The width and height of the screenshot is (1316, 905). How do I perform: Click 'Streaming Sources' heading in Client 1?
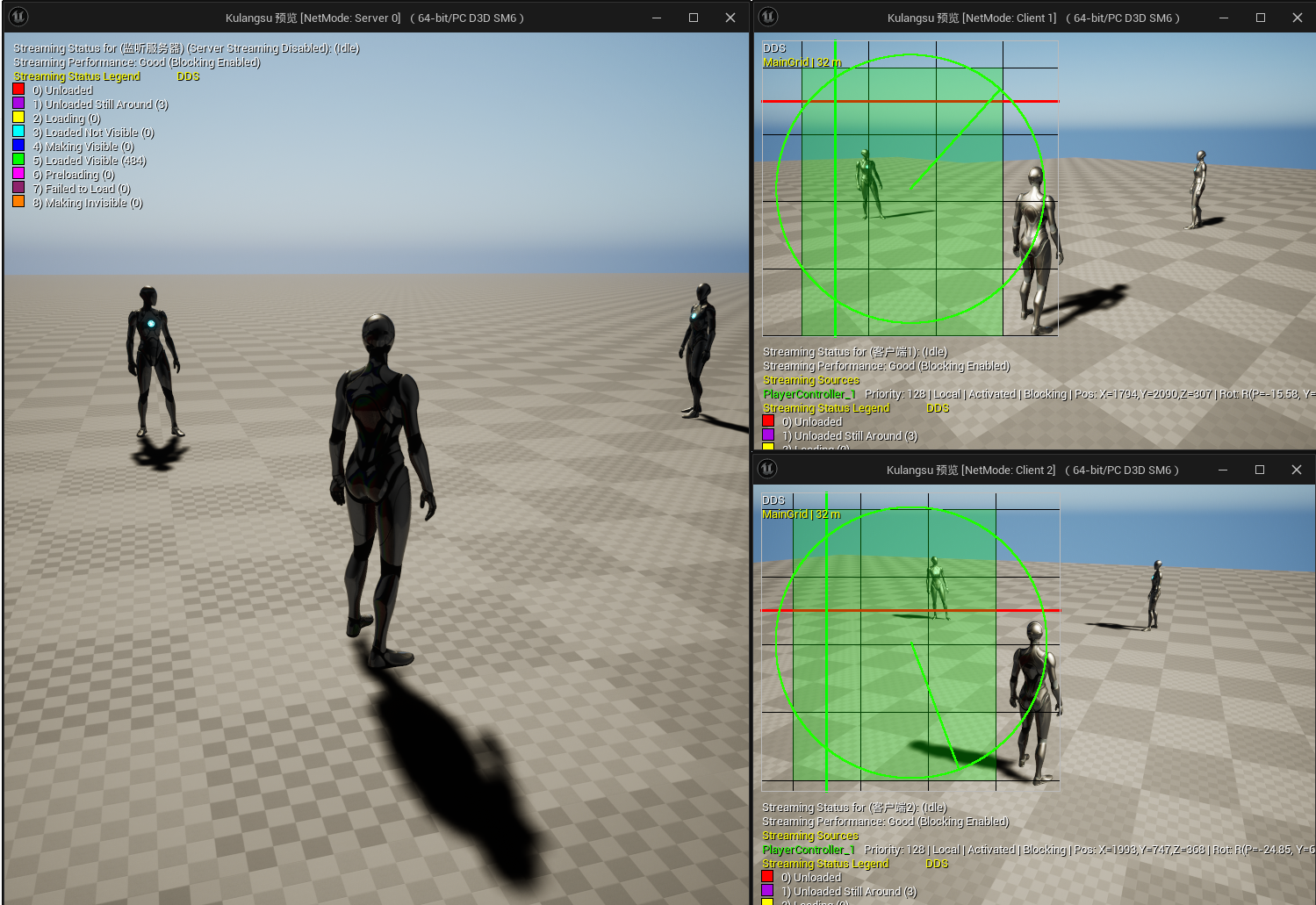pyautogui.click(x=811, y=380)
